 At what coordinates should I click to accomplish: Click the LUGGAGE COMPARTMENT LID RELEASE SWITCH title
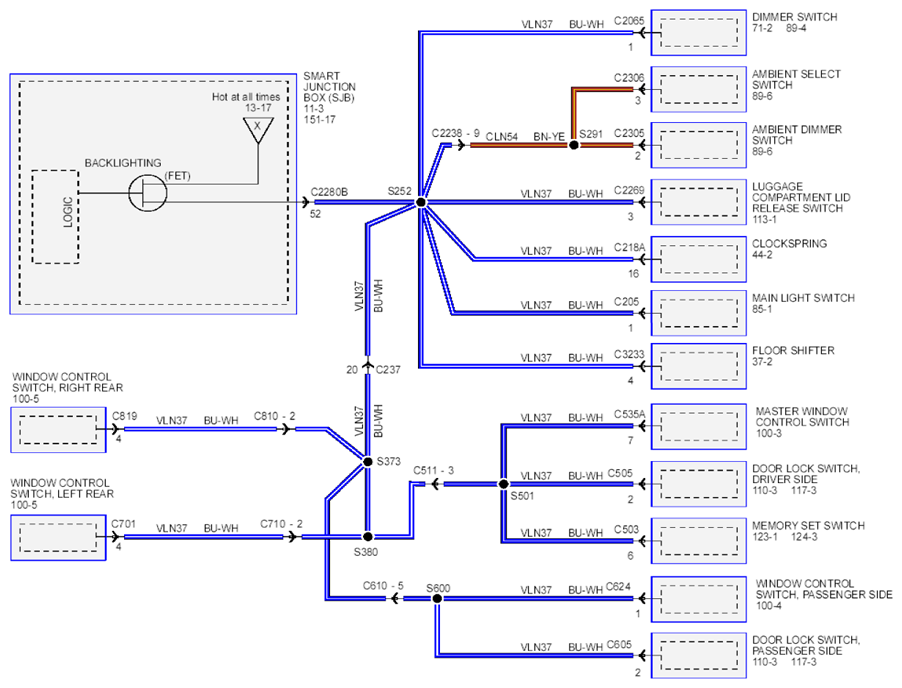pos(801,197)
